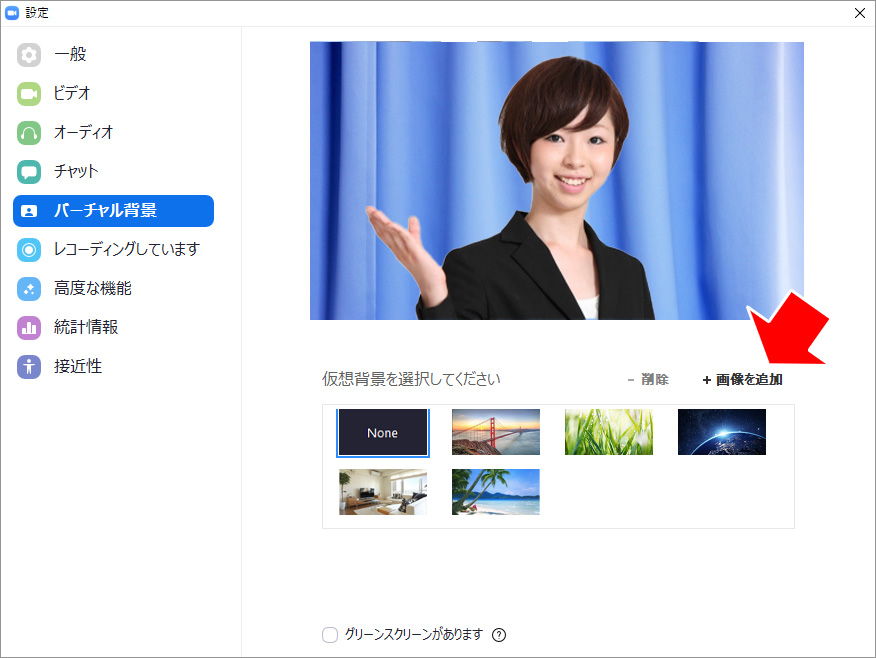876x658 pixels.
Task: Pick the tropical beach palm background
Action: 495,492
